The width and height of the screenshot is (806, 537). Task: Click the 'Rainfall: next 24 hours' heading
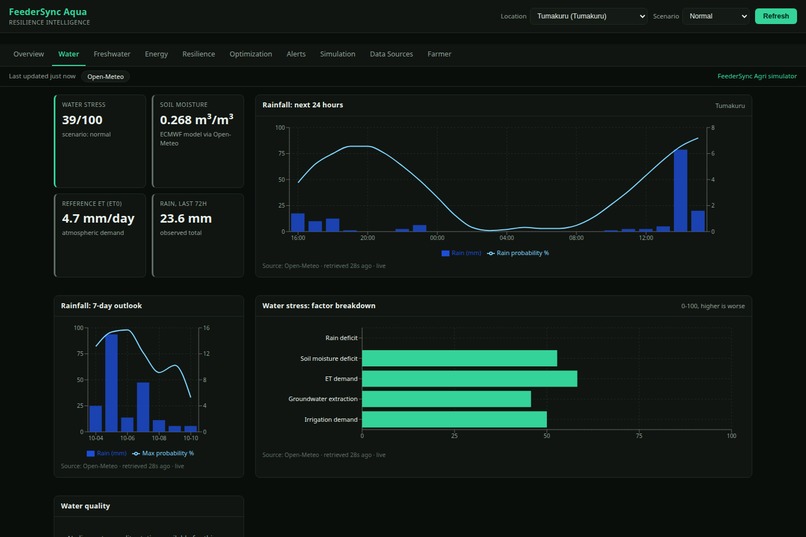tap(303, 105)
